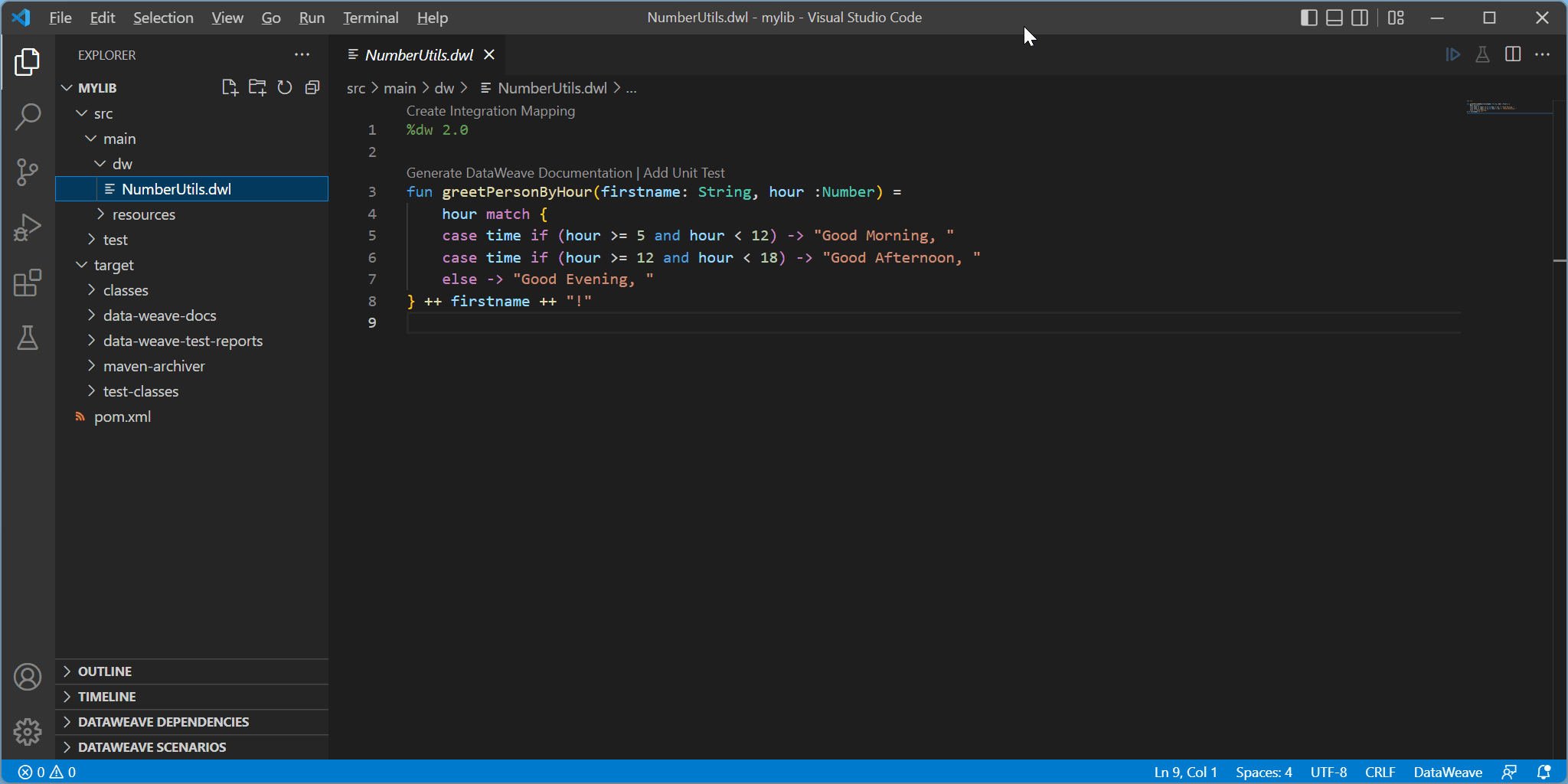Collapse the target folder

[191, 265]
